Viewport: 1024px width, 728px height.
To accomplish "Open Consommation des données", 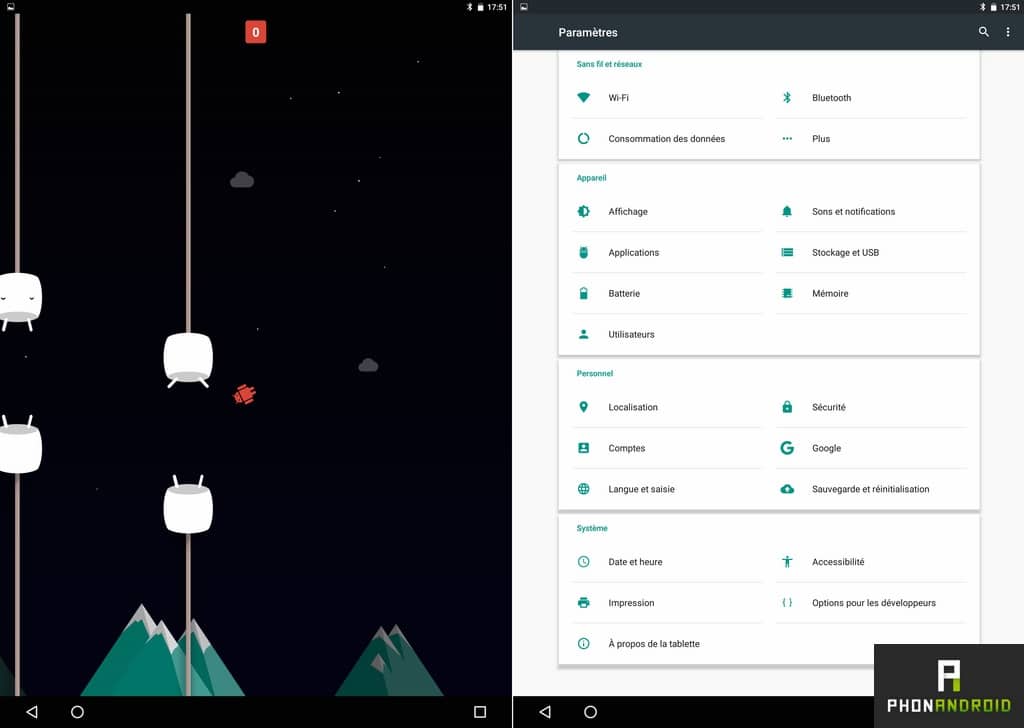I will 667,138.
